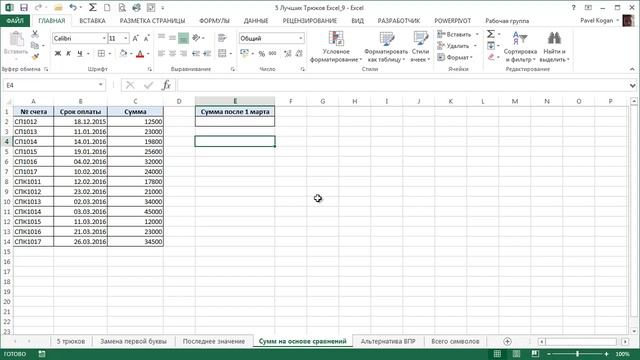The width and height of the screenshot is (640, 360).
Task: Open Sort & Filter (Сортировка и фильтр)
Action: click(520, 47)
